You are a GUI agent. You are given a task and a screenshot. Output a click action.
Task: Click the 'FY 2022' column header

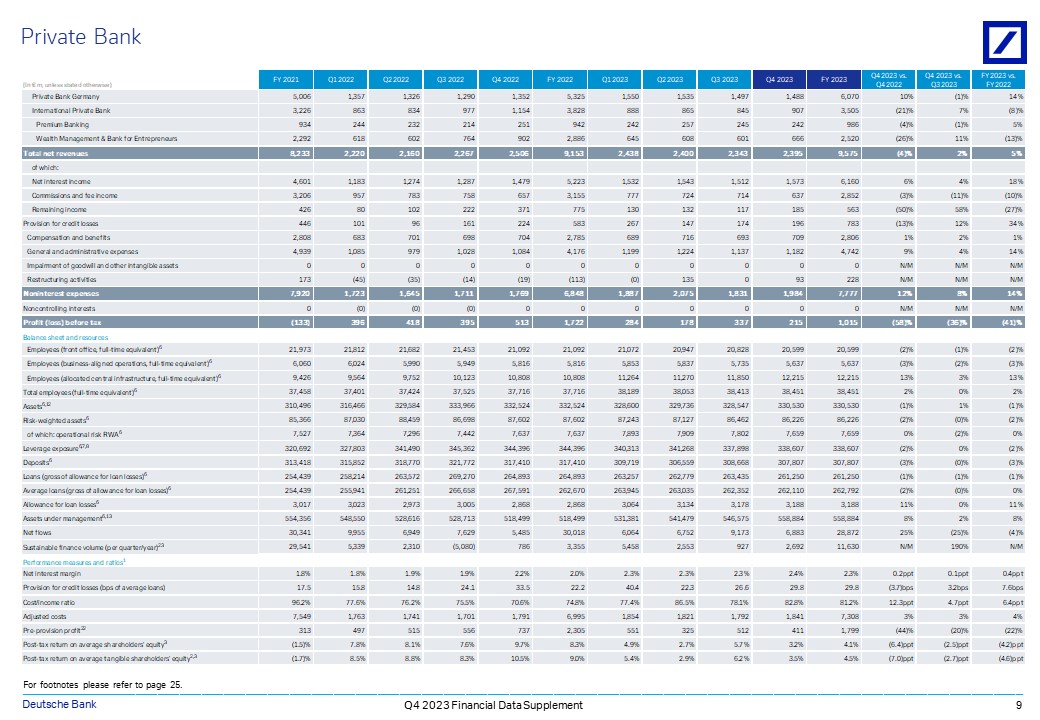pos(560,80)
